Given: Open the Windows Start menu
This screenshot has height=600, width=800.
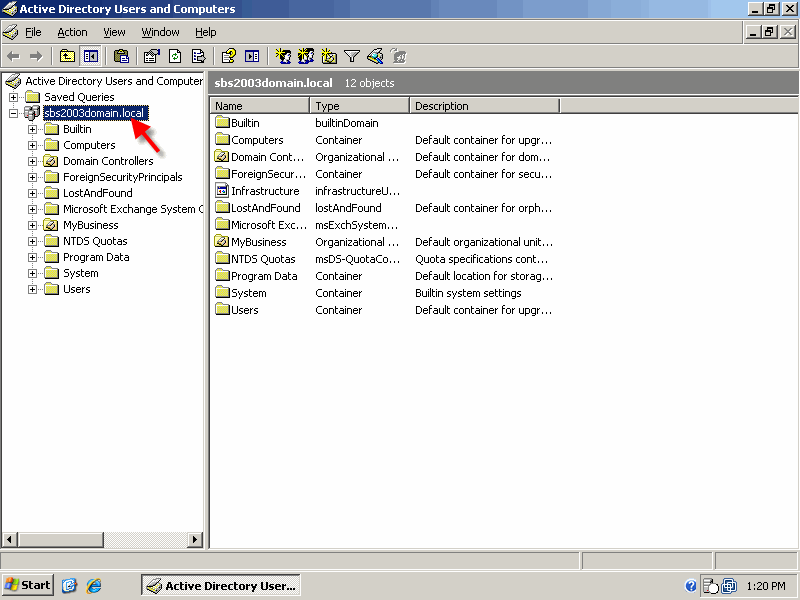Looking at the screenshot, I should [28, 585].
